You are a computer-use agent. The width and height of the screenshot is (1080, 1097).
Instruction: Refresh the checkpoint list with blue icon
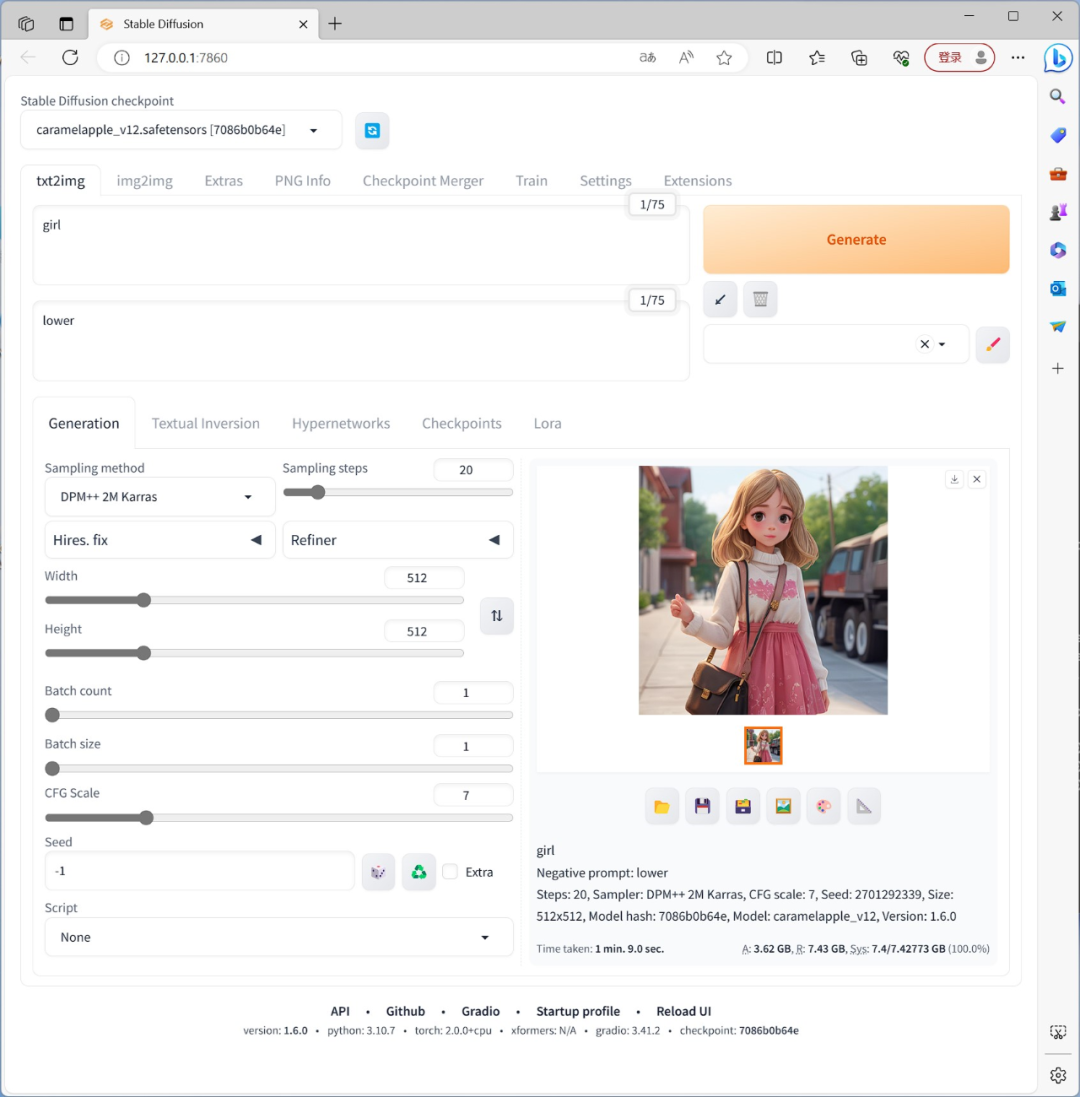point(372,130)
